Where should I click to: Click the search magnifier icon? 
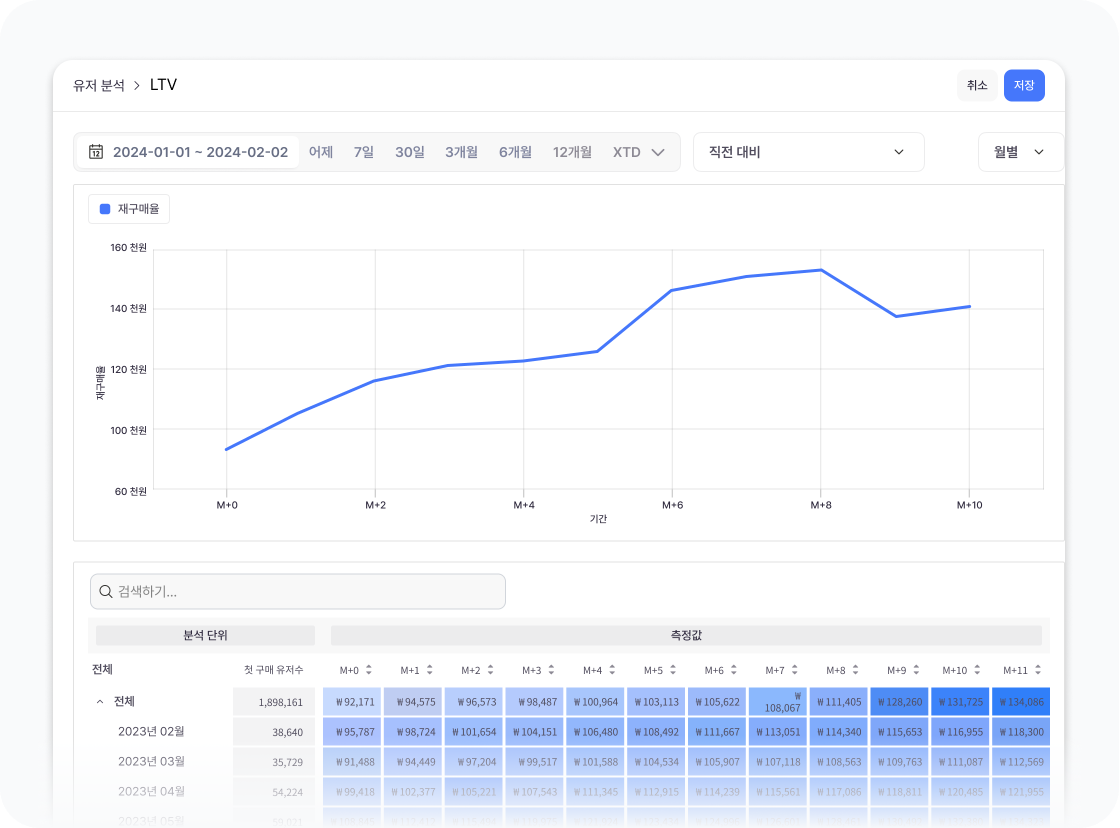105,592
